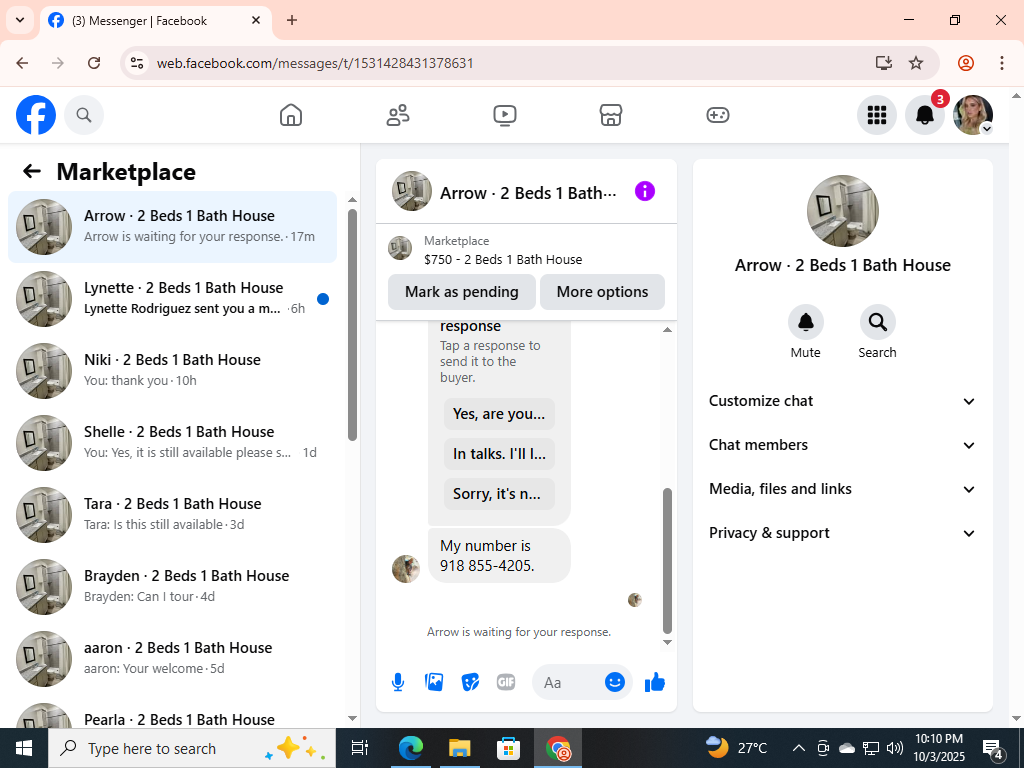The height and width of the screenshot is (768, 1024).
Task: Go to the Home feed icon
Action: pos(291,115)
